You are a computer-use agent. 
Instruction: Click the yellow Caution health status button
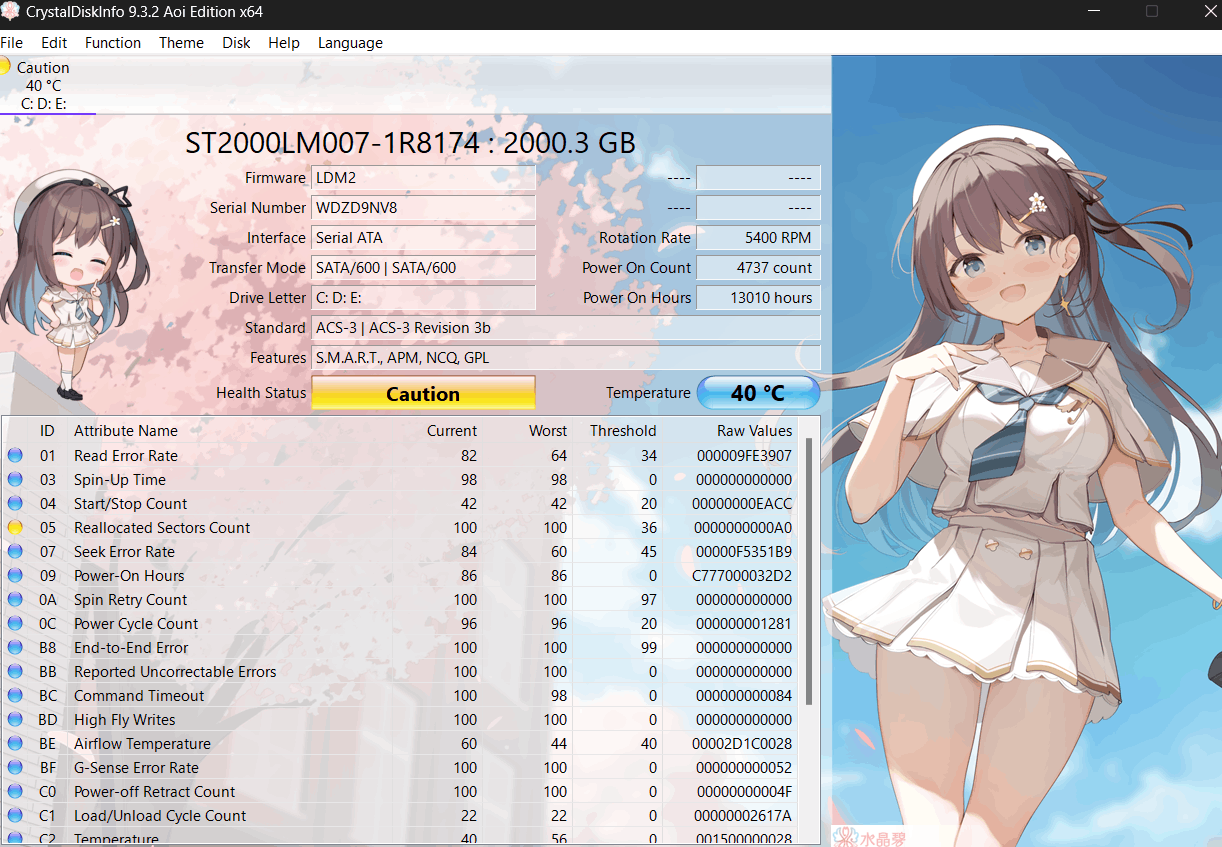pyautogui.click(x=423, y=393)
